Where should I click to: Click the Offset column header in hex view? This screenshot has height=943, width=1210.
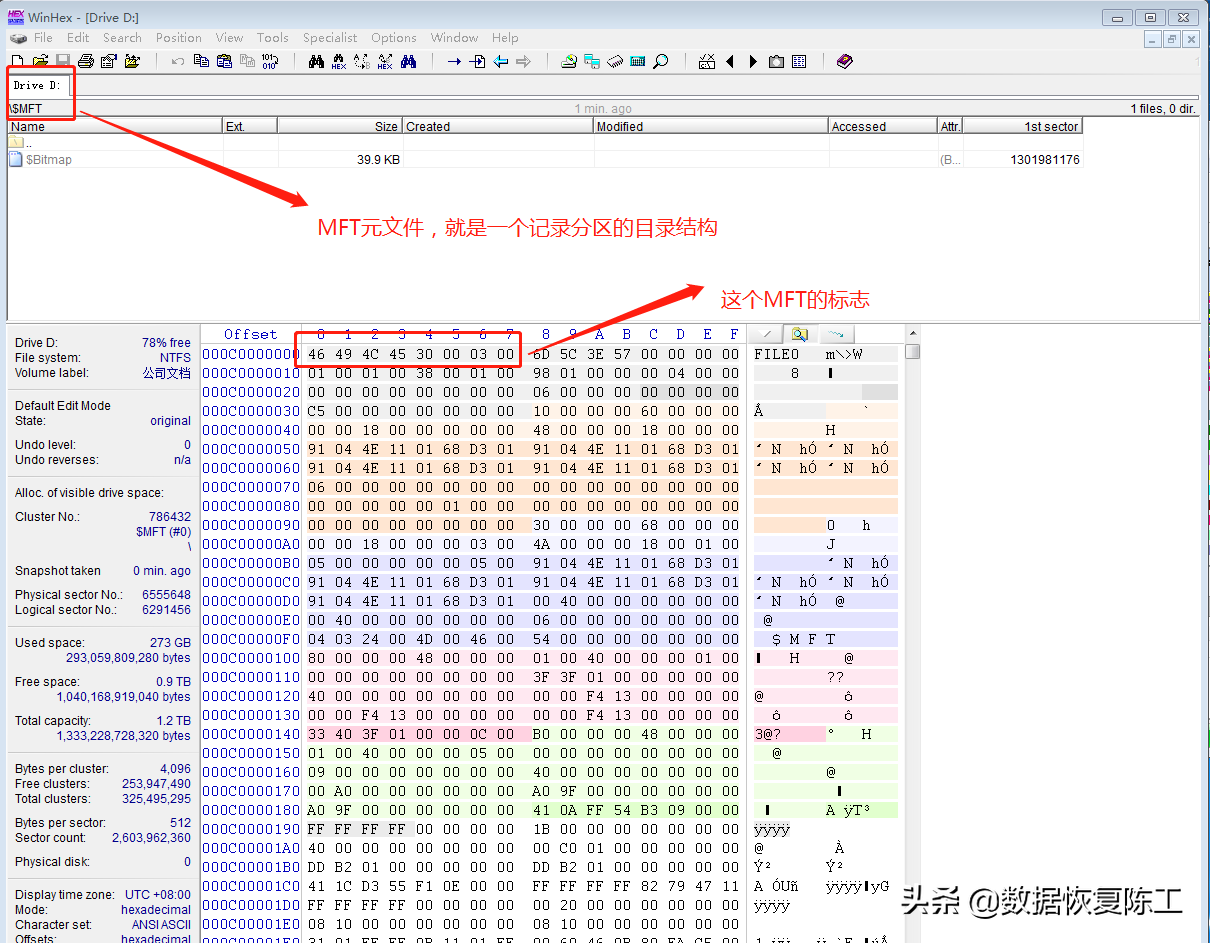(250, 334)
